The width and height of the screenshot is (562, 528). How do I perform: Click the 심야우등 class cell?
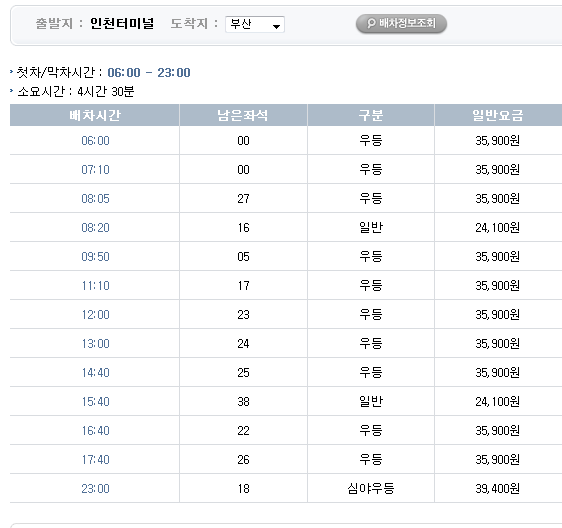tap(371, 489)
